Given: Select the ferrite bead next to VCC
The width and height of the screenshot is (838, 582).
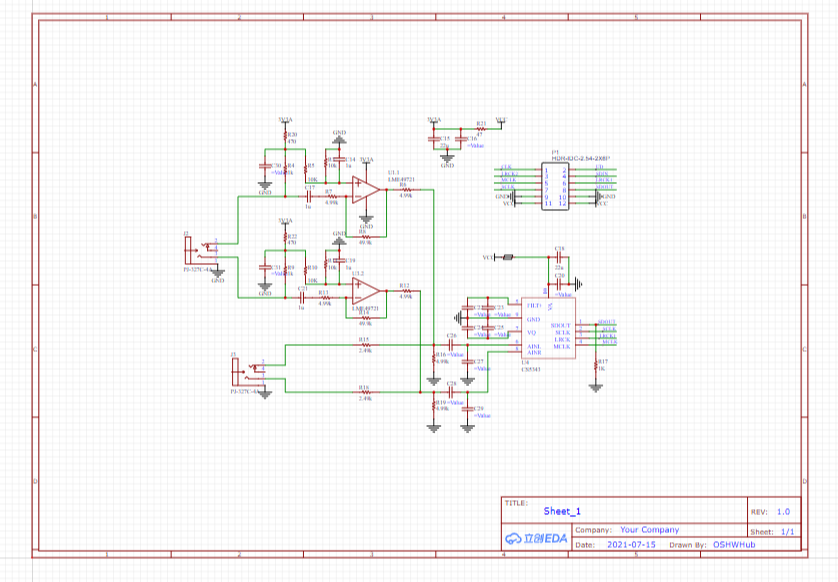Looking at the screenshot, I should [x=508, y=257].
